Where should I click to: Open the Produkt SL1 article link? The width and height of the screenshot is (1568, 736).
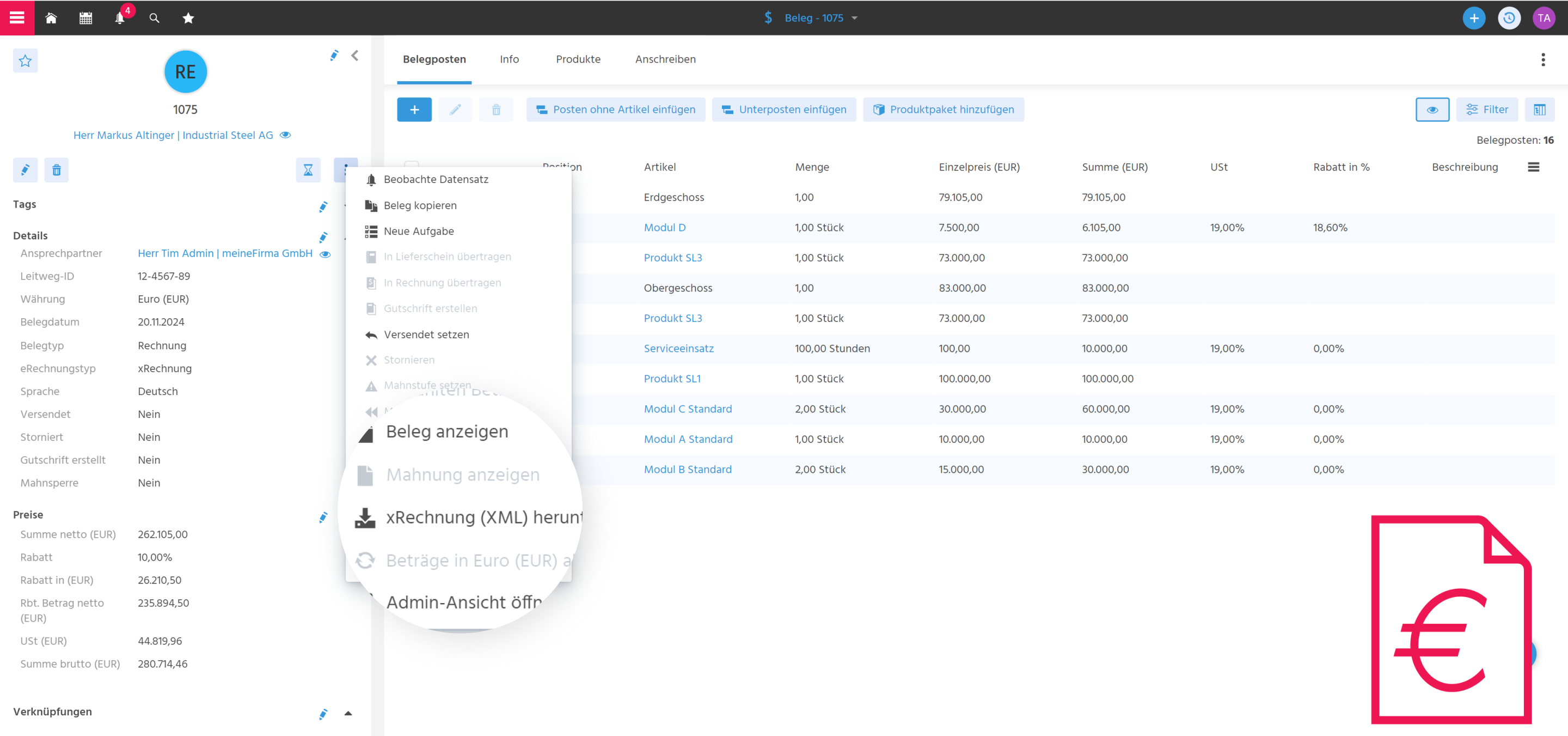tap(672, 379)
